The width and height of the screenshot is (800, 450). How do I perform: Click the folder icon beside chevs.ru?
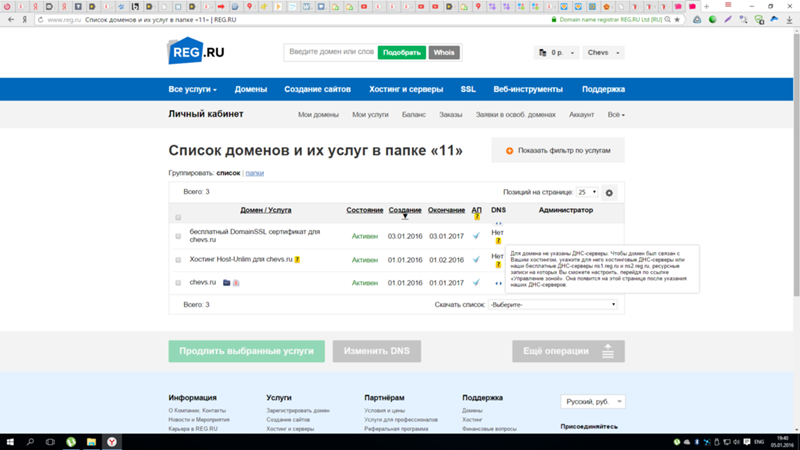[x=227, y=283]
